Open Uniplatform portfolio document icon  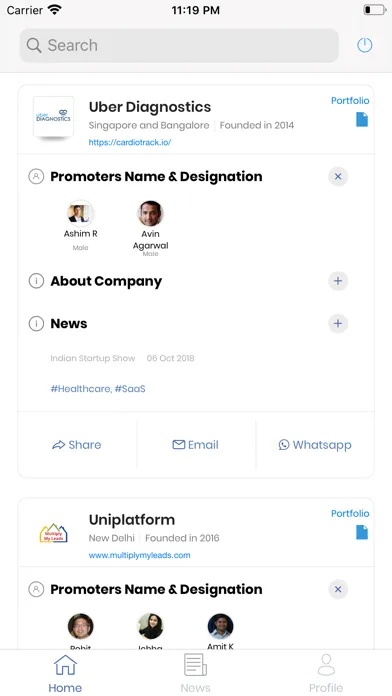pos(362,532)
